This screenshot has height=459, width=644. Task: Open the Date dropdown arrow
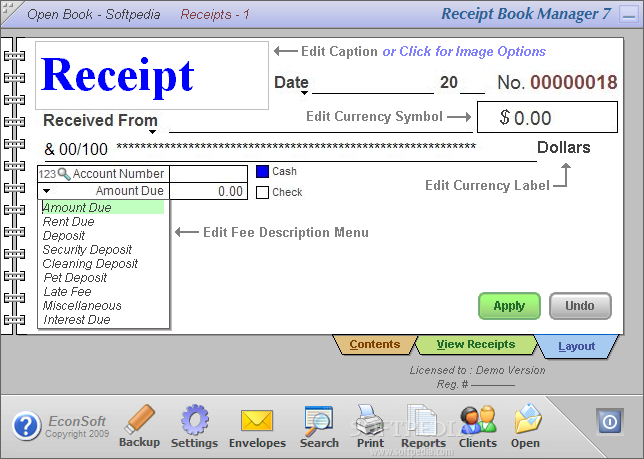304,93
